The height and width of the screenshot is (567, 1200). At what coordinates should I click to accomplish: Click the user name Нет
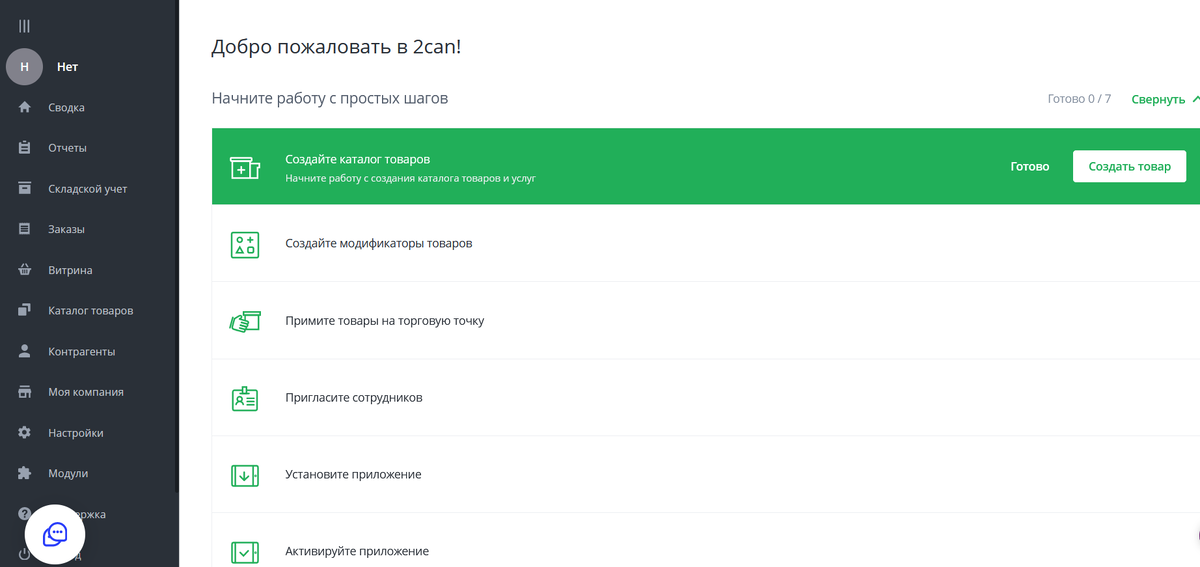[x=67, y=67]
